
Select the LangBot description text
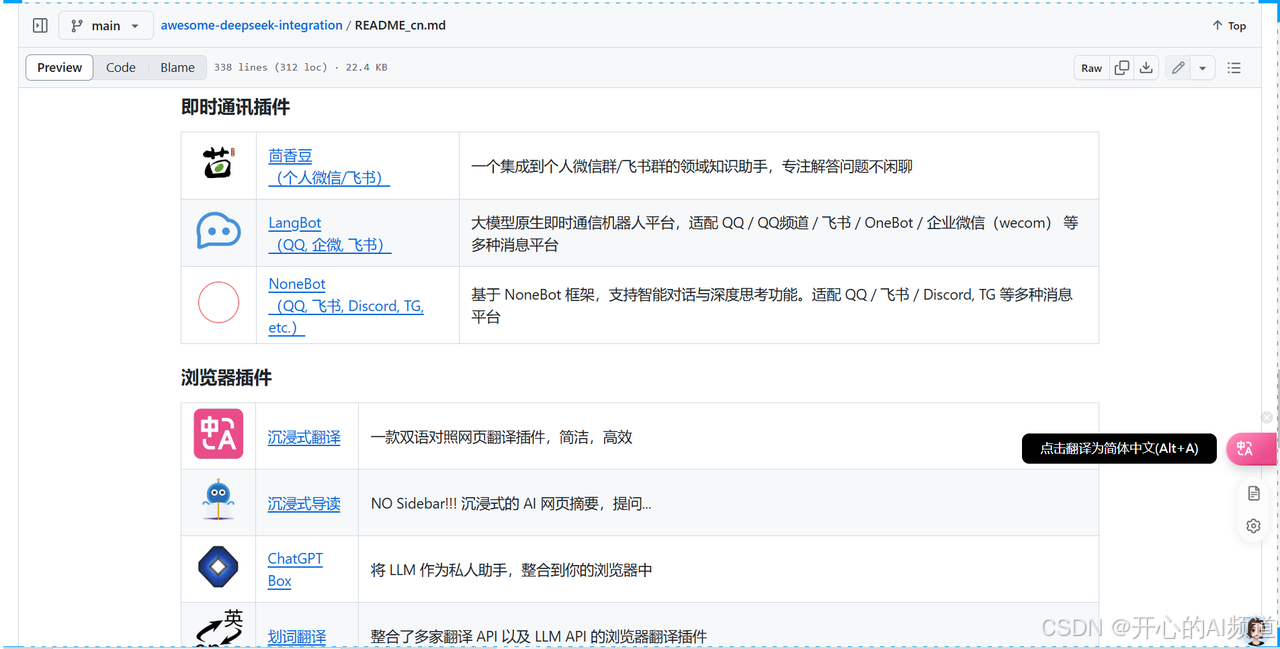coord(775,234)
